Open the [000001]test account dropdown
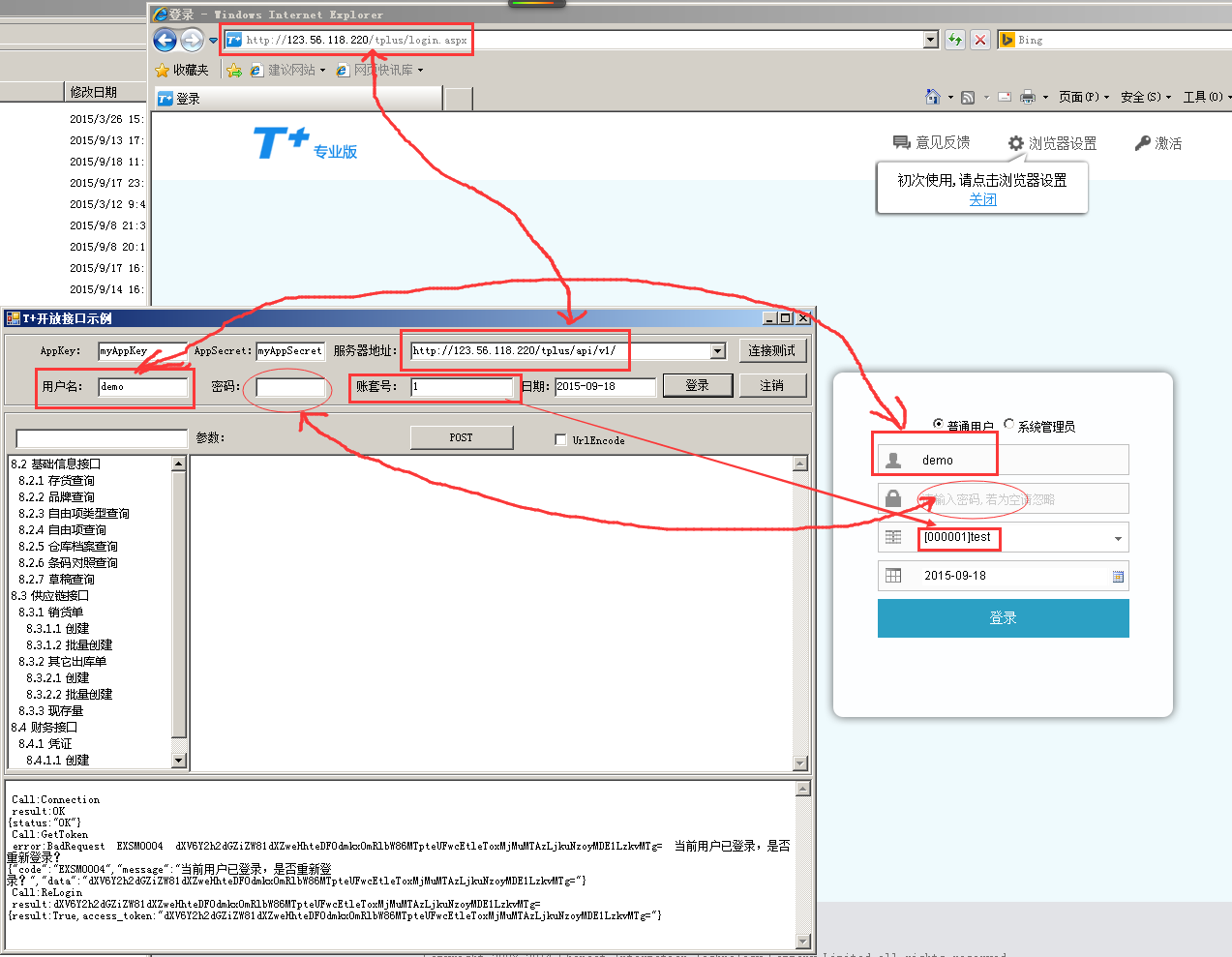Screen dimensions: 1232x957 pyautogui.click(x=1118, y=538)
